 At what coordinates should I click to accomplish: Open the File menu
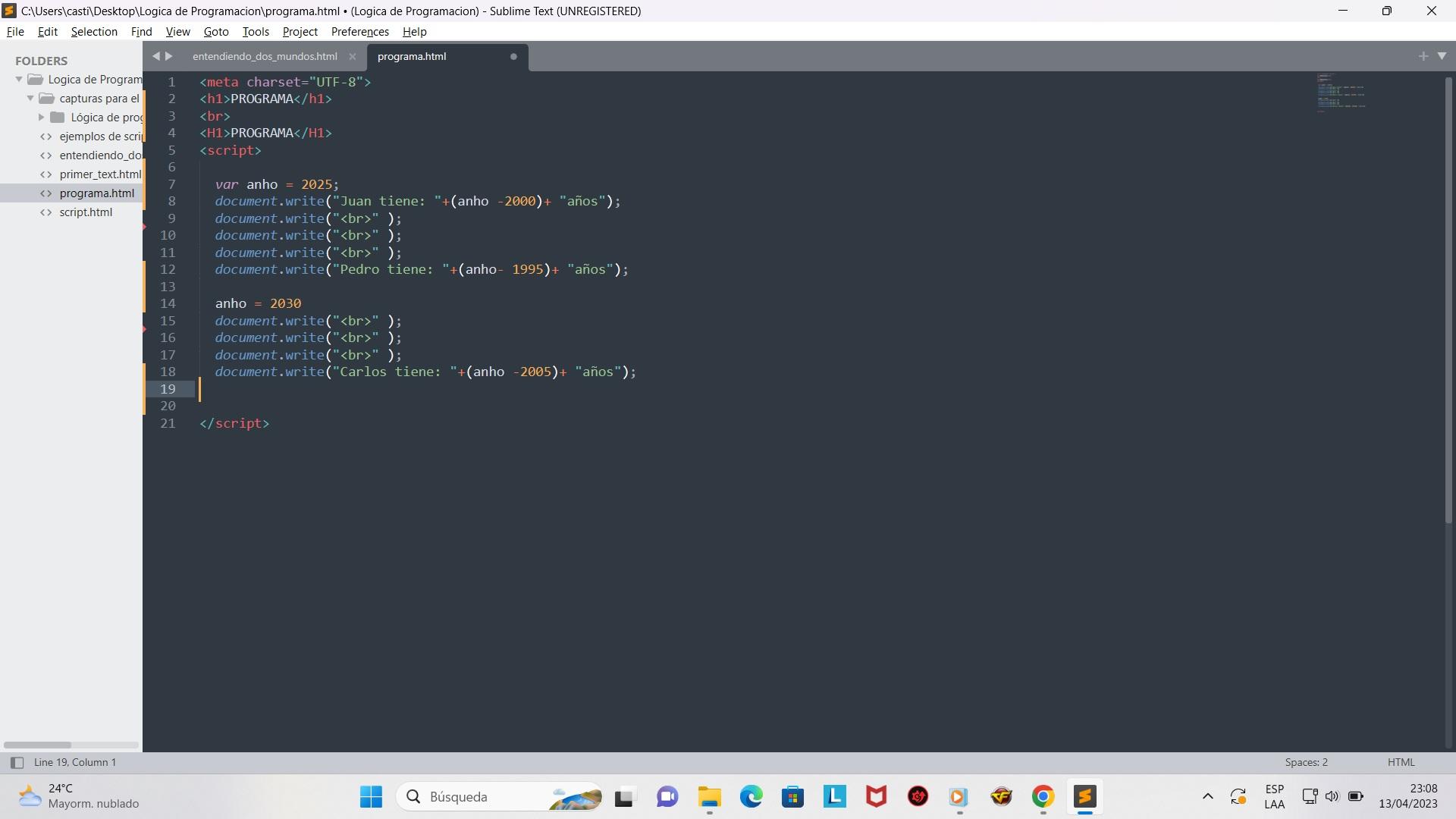pyautogui.click(x=15, y=32)
